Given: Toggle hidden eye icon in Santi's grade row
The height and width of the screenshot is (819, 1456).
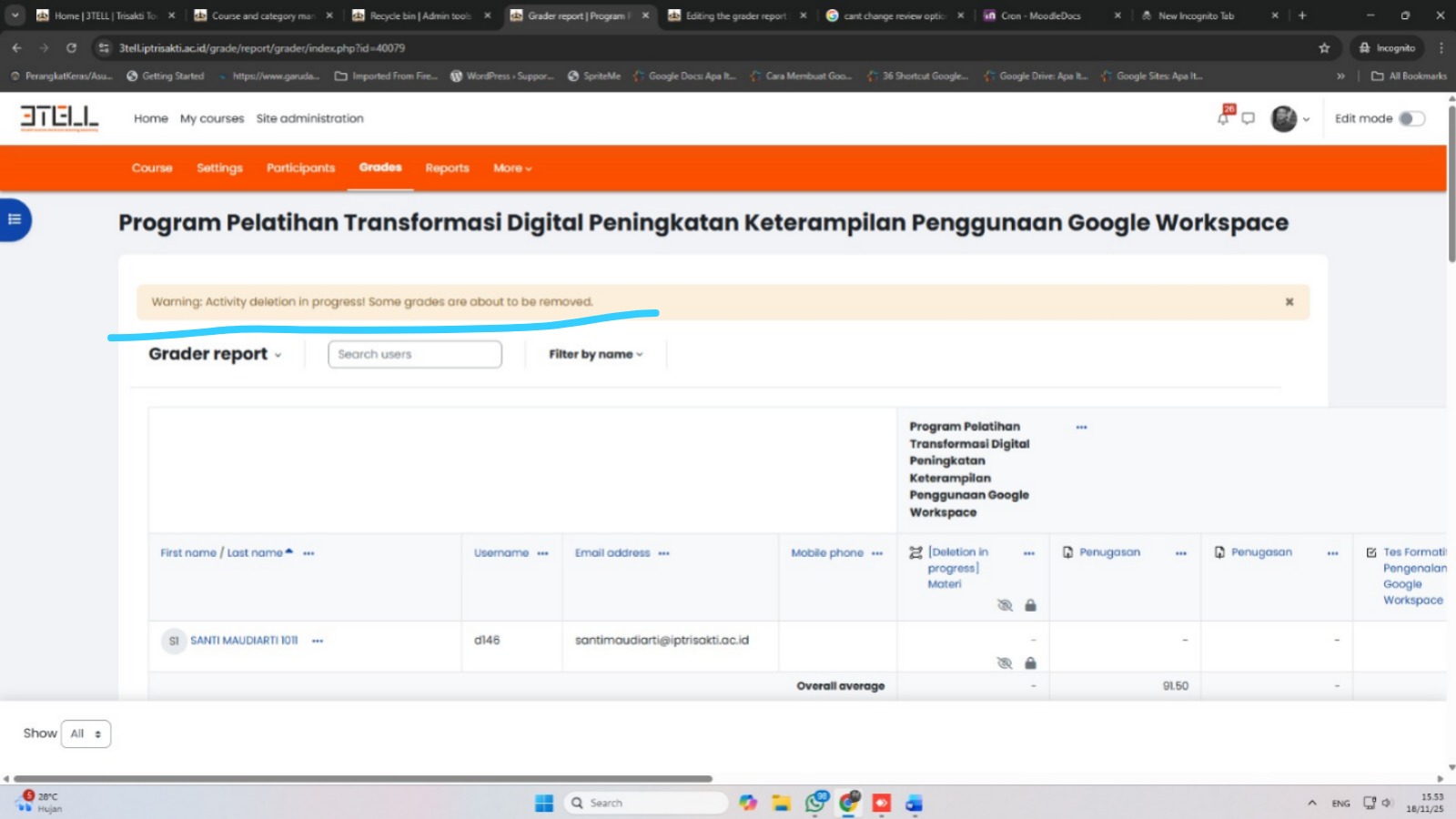Looking at the screenshot, I should [x=1005, y=663].
